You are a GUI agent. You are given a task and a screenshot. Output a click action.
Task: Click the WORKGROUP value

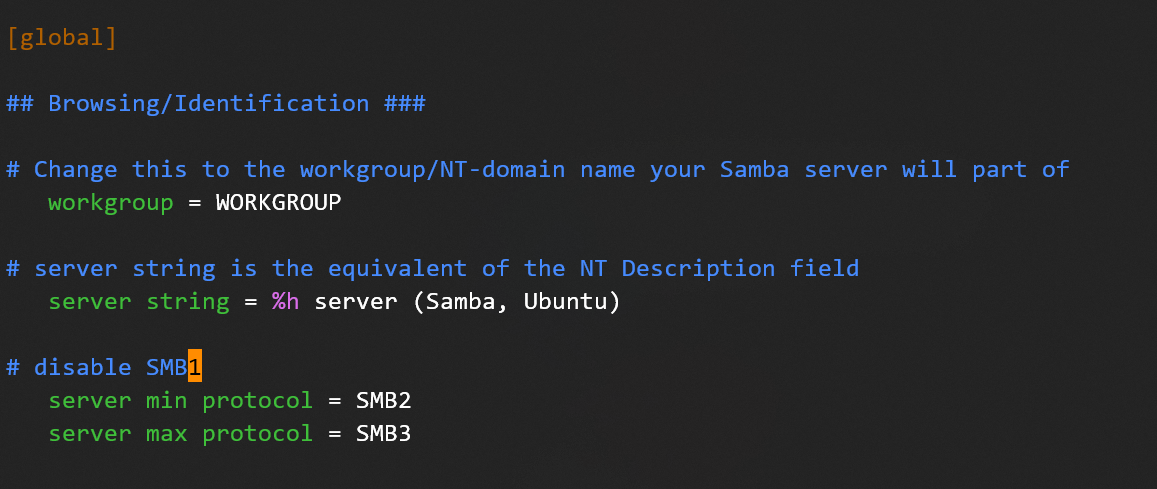[x=278, y=202]
